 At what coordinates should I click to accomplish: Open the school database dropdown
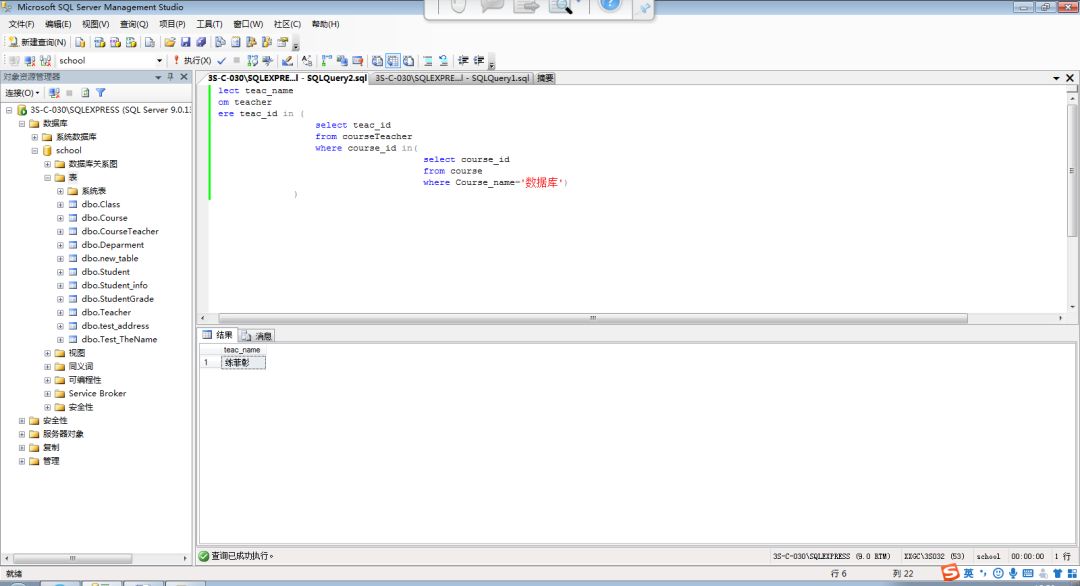pos(159,61)
